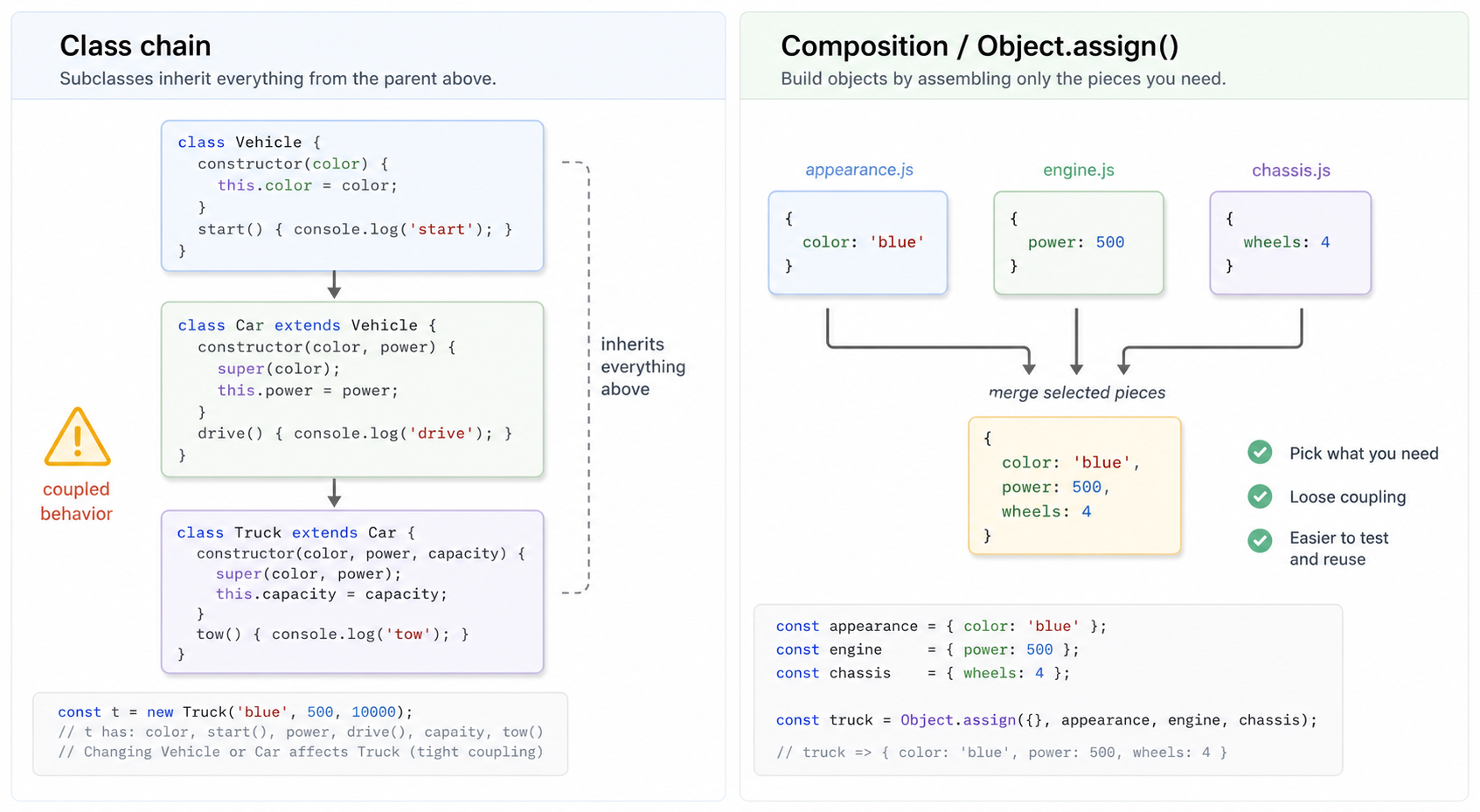The width and height of the screenshot is (1480, 812).
Task: Click the class Car extends Vehicle code box
Action: [x=352, y=389]
